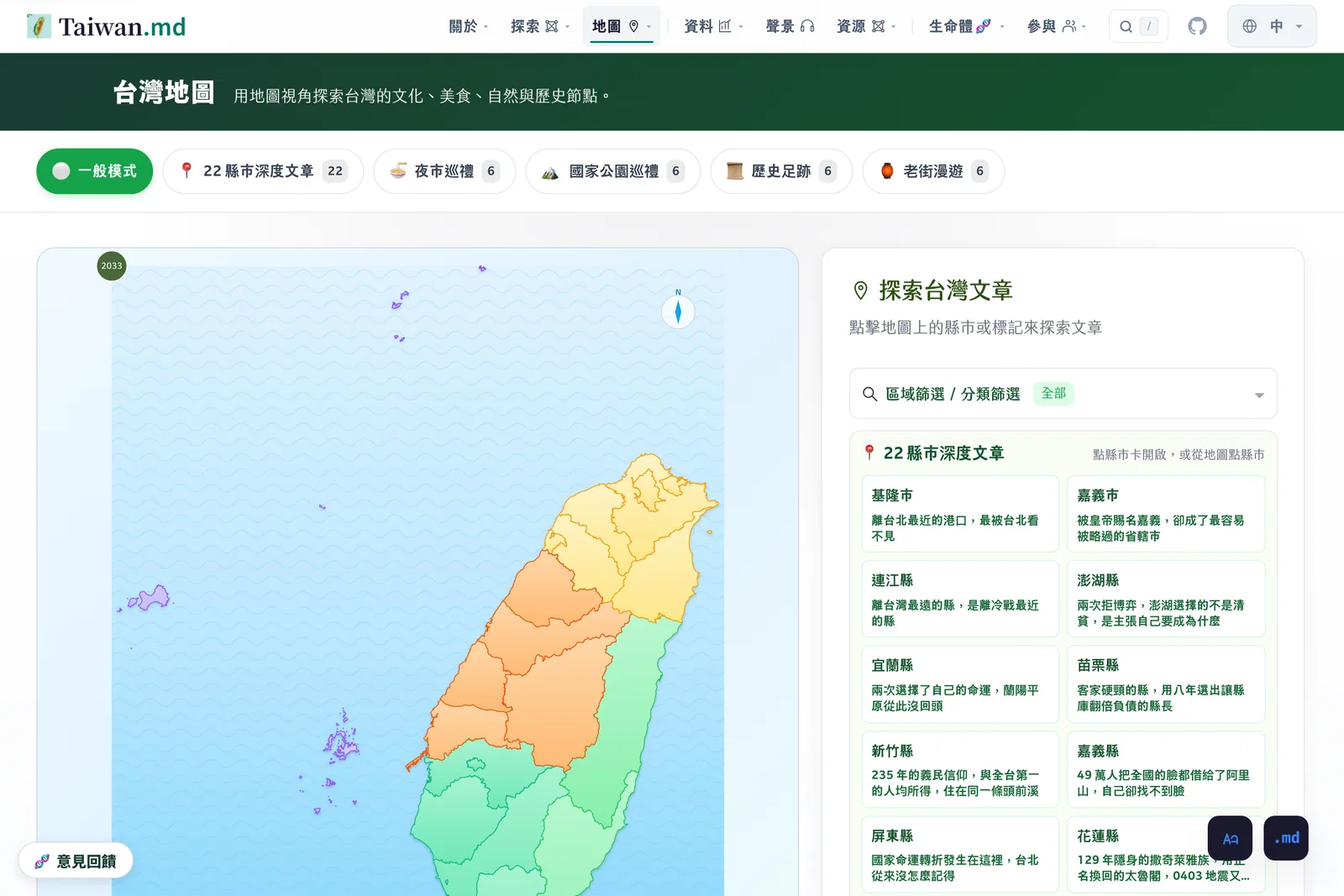Screen dimensions: 1344x896
Task: Click the Aa font size button
Action: pos(1230,838)
